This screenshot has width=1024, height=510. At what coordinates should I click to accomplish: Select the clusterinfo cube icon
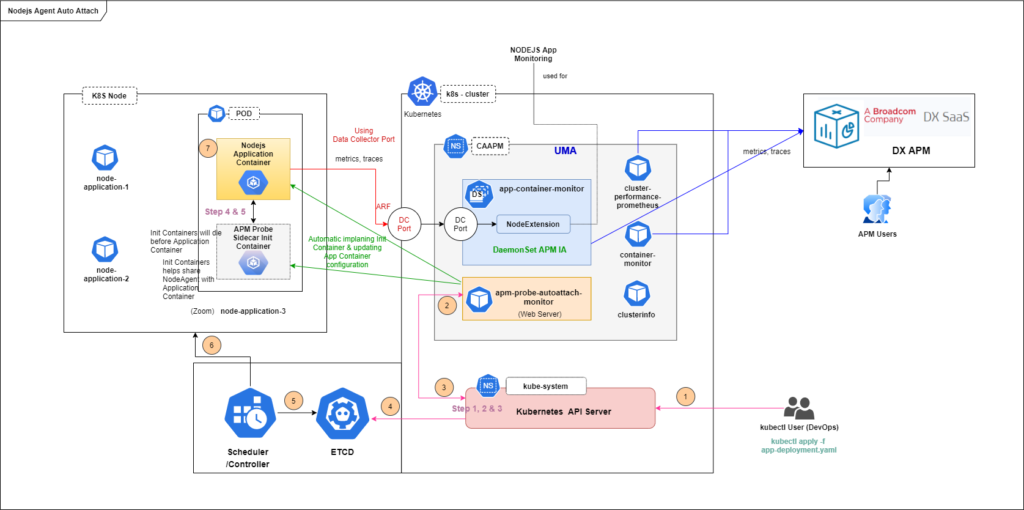point(639,294)
